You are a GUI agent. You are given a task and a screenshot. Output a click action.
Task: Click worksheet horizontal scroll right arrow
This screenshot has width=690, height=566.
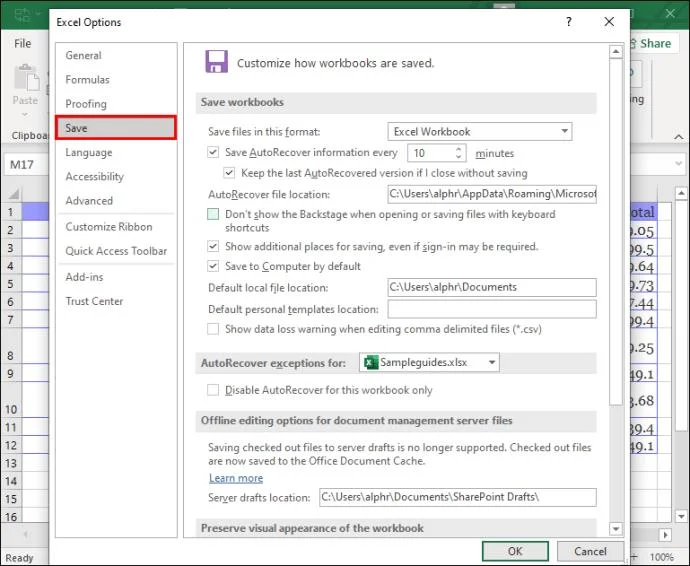pyautogui.click(x=665, y=535)
